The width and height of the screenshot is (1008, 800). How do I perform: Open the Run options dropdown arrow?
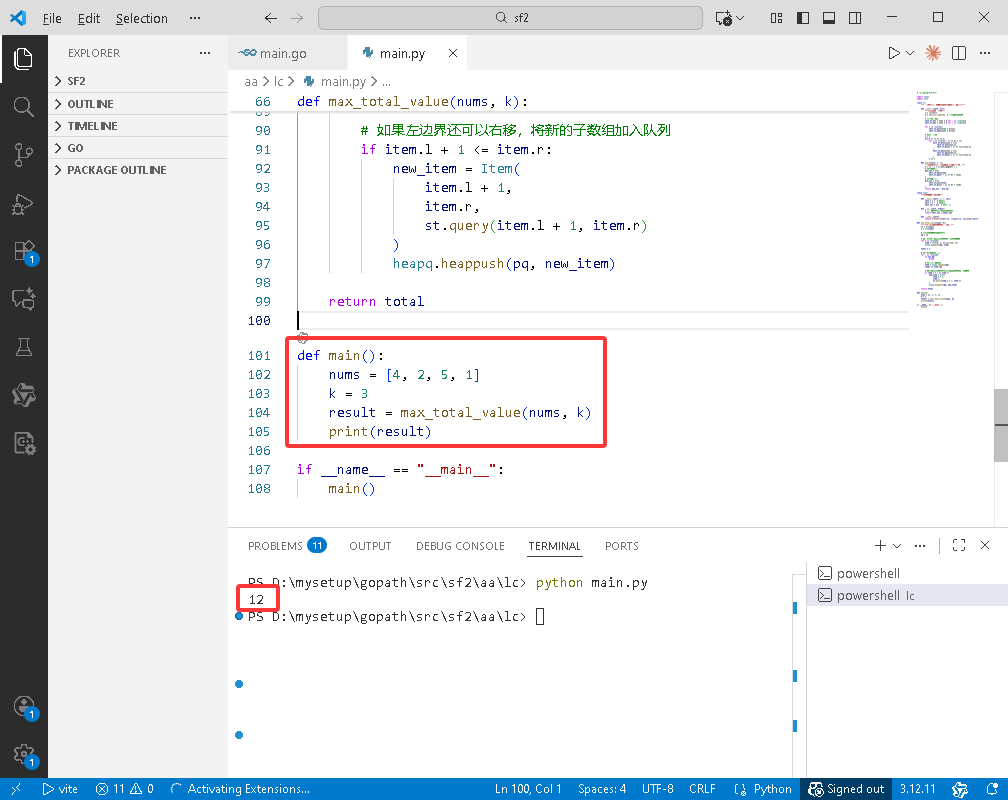[910, 53]
